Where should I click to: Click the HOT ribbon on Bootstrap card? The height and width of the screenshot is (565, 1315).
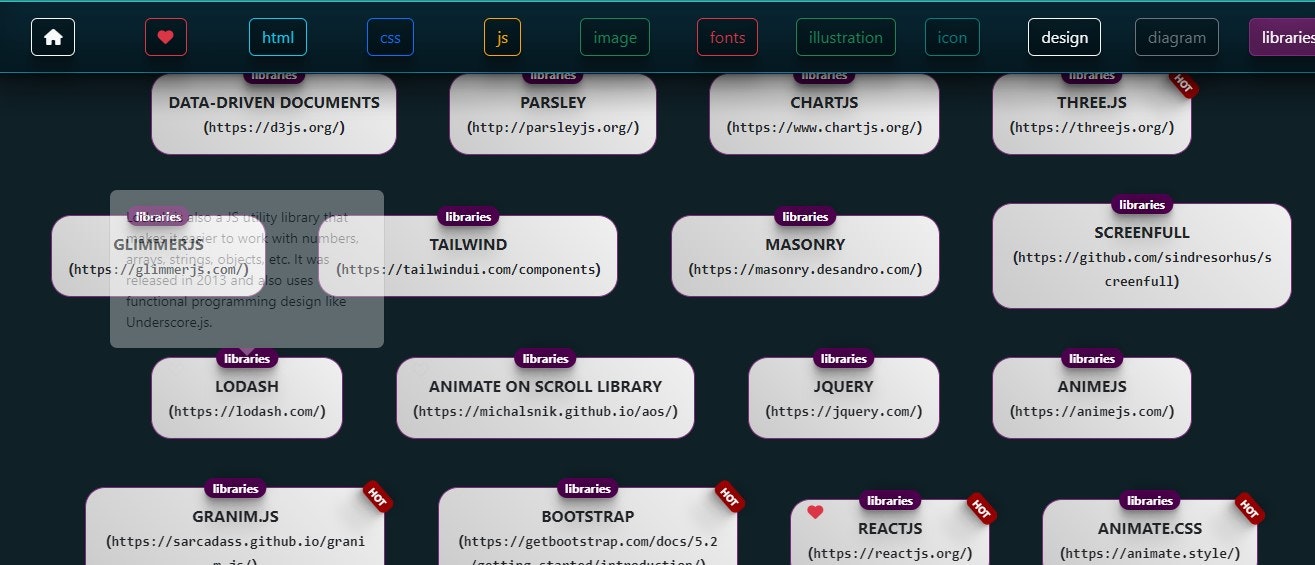[x=729, y=496]
